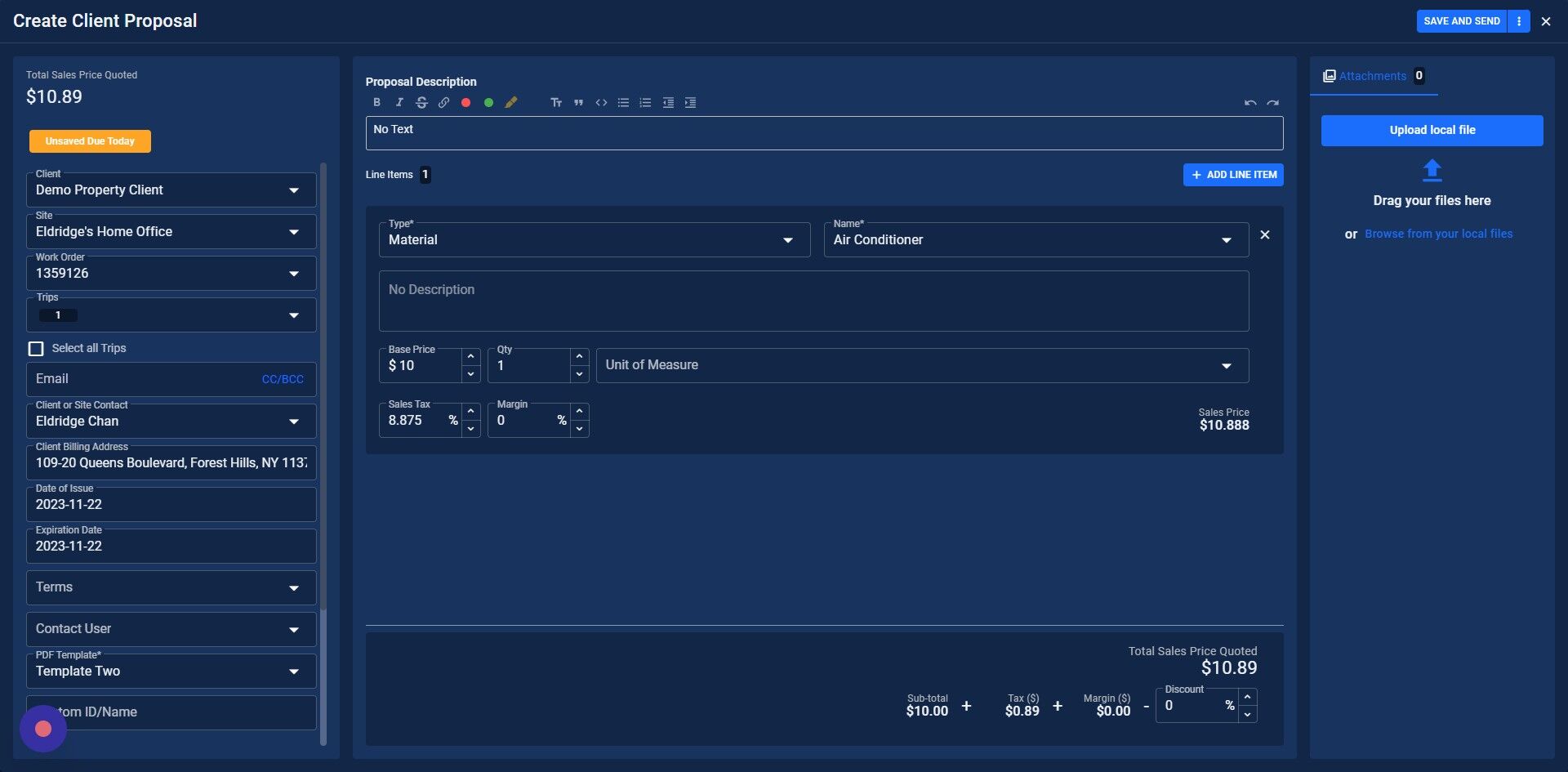Image resolution: width=1568 pixels, height=772 pixels.
Task: Click the blue upload arrow icon
Action: point(1432,171)
